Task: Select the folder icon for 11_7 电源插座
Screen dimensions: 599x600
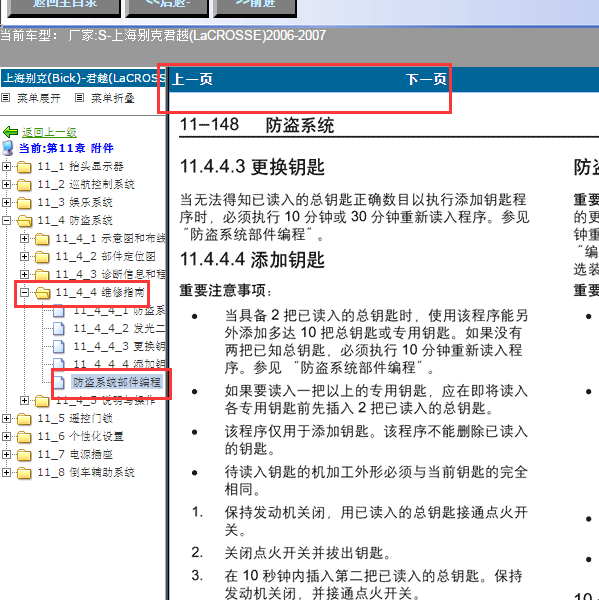Action: [24, 455]
